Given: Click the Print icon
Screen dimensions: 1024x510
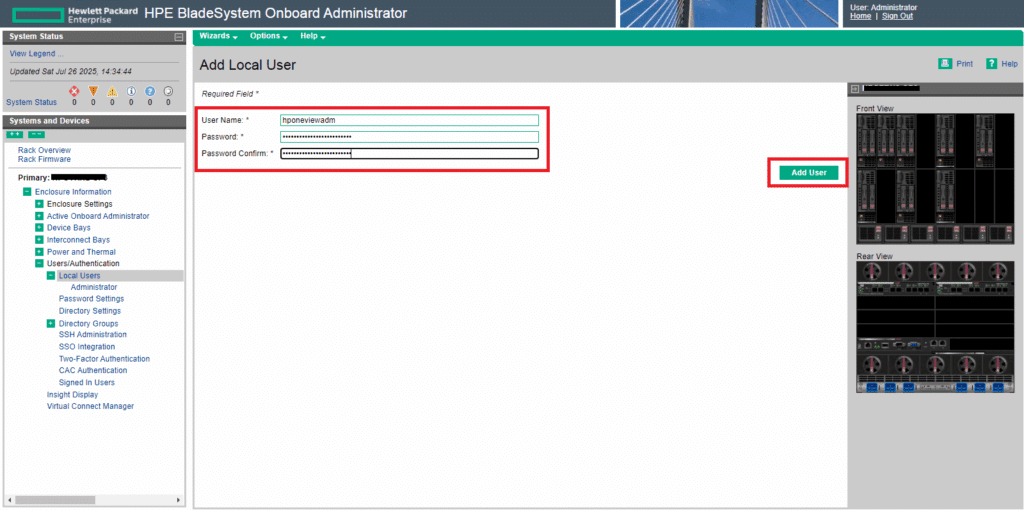Looking at the screenshot, I should [944, 63].
